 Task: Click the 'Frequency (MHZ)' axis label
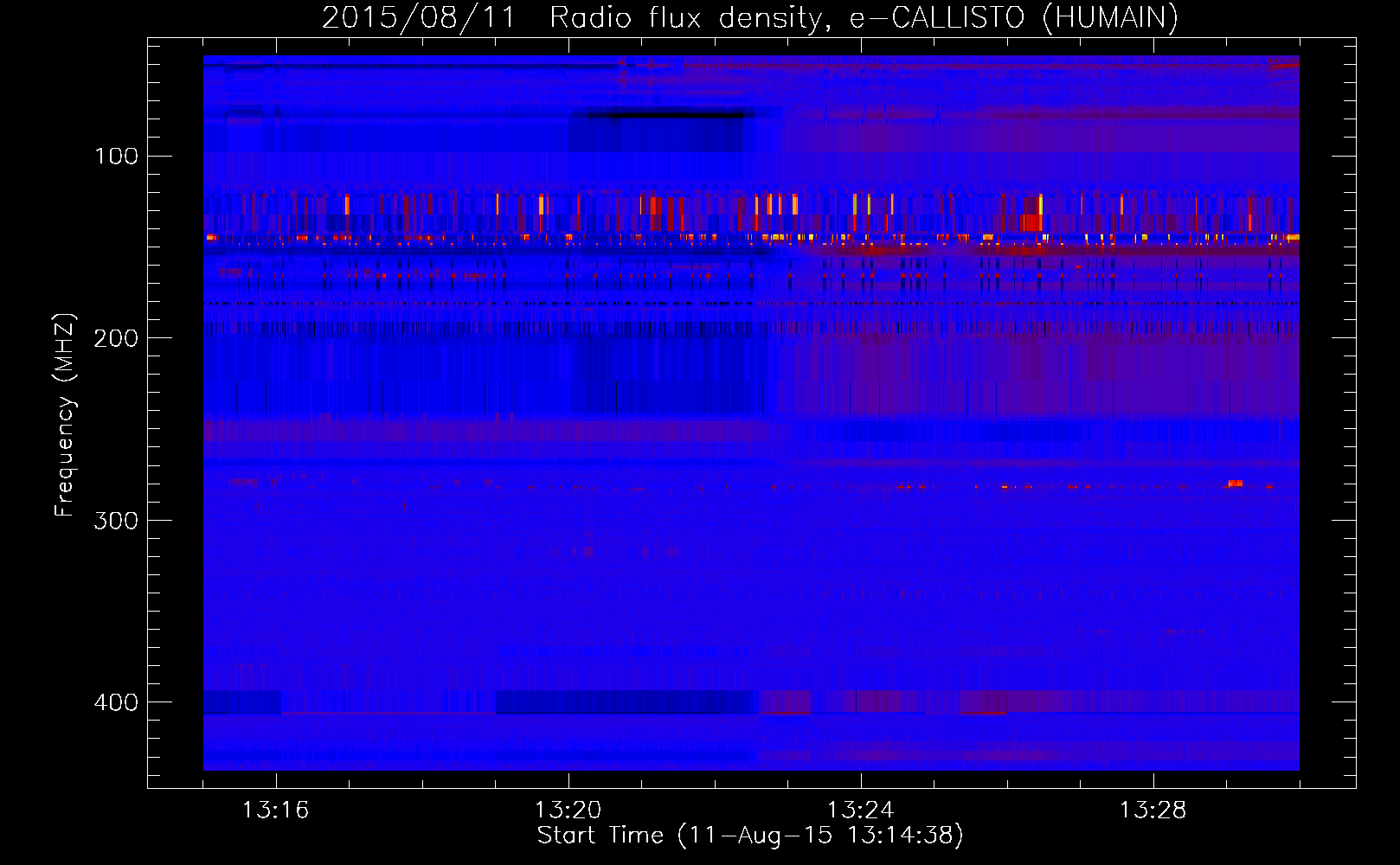tap(65, 415)
